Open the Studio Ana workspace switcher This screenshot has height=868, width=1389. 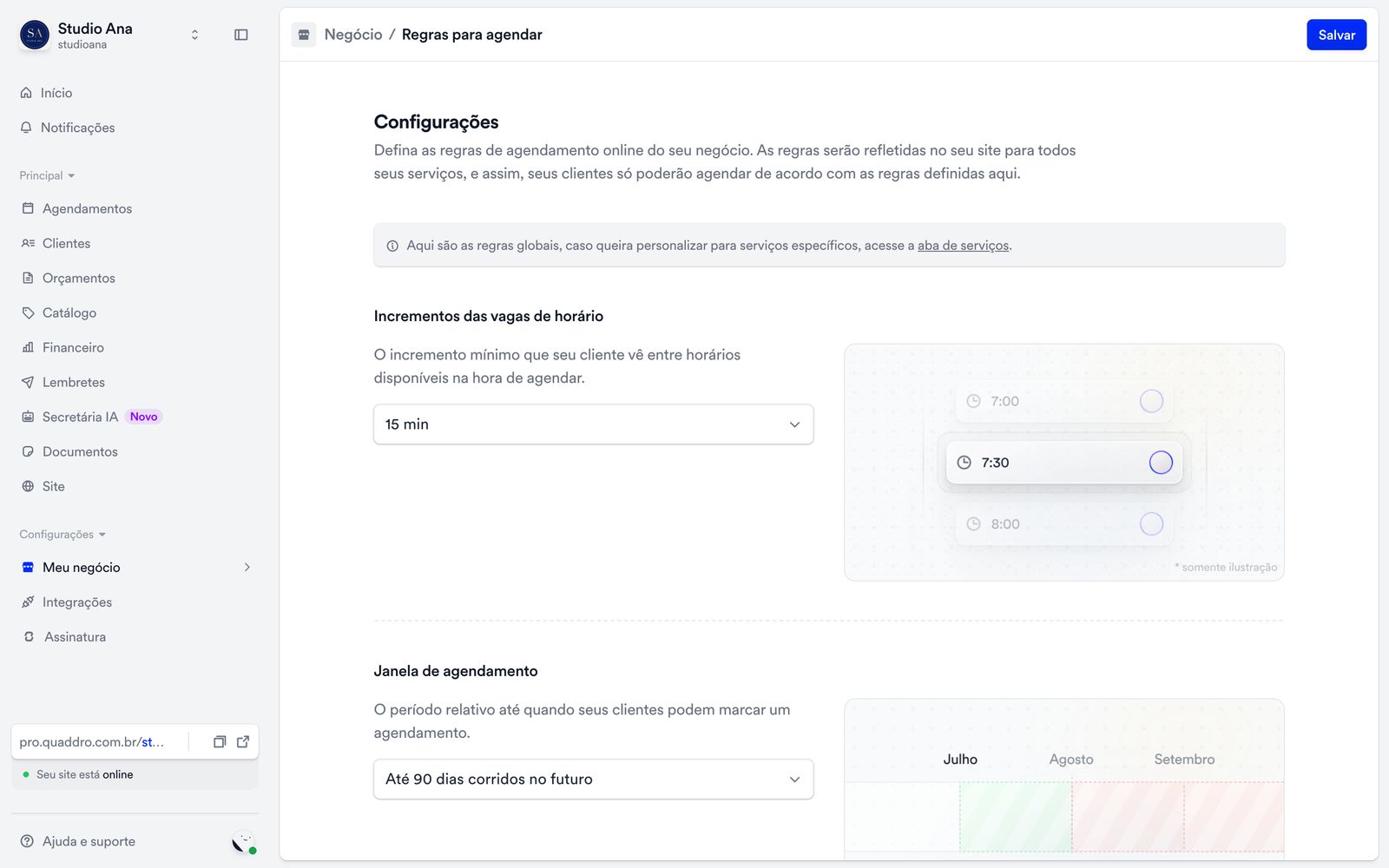tap(194, 35)
